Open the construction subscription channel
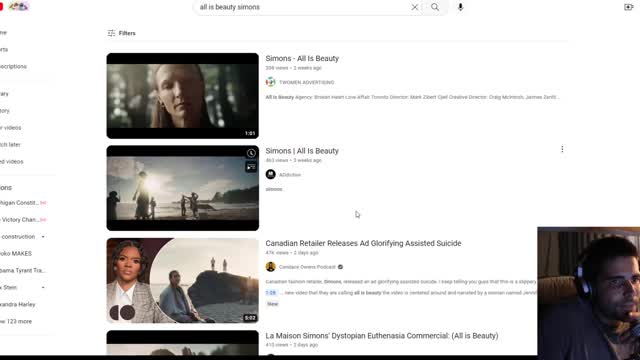Viewport: 640px width, 360px height. [17, 237]
